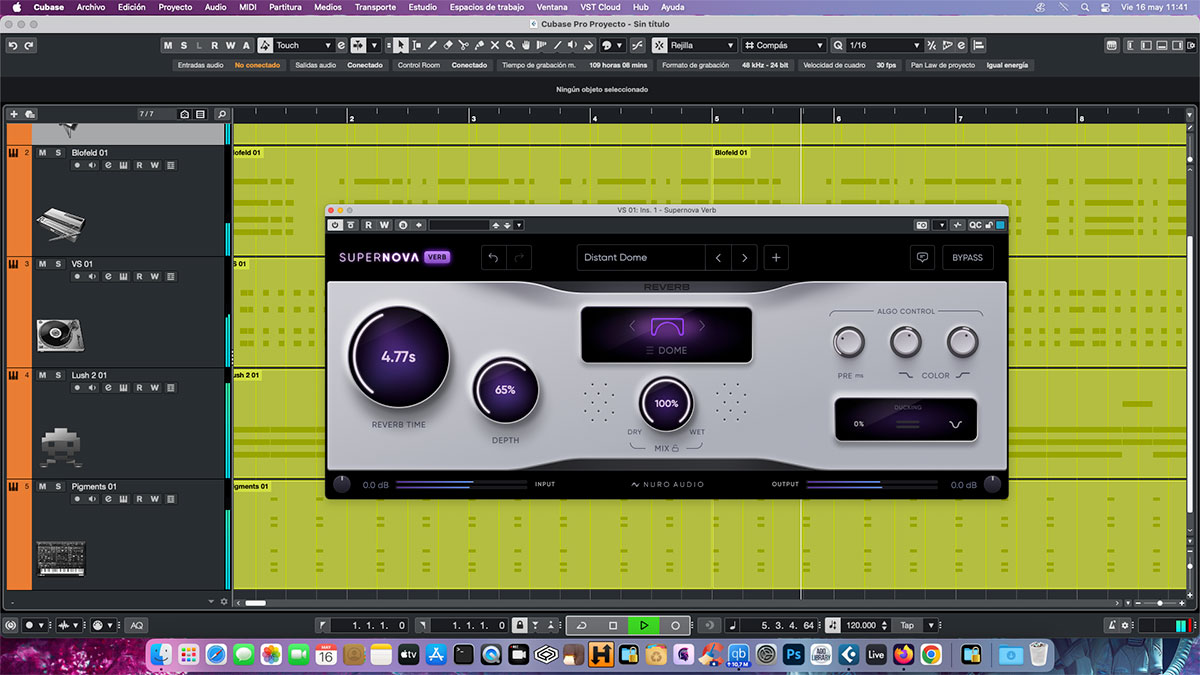Mute the Pigments 01 track
1200x675 pixels.
coord(42,486)
